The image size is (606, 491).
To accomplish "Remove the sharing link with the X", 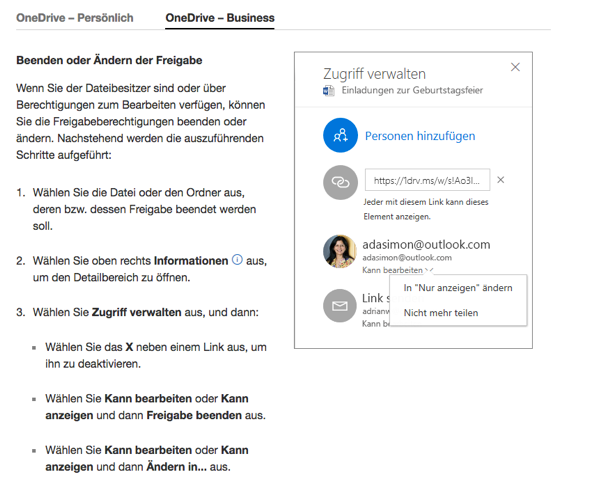I will pyautogui.click(x=501, y=180).
